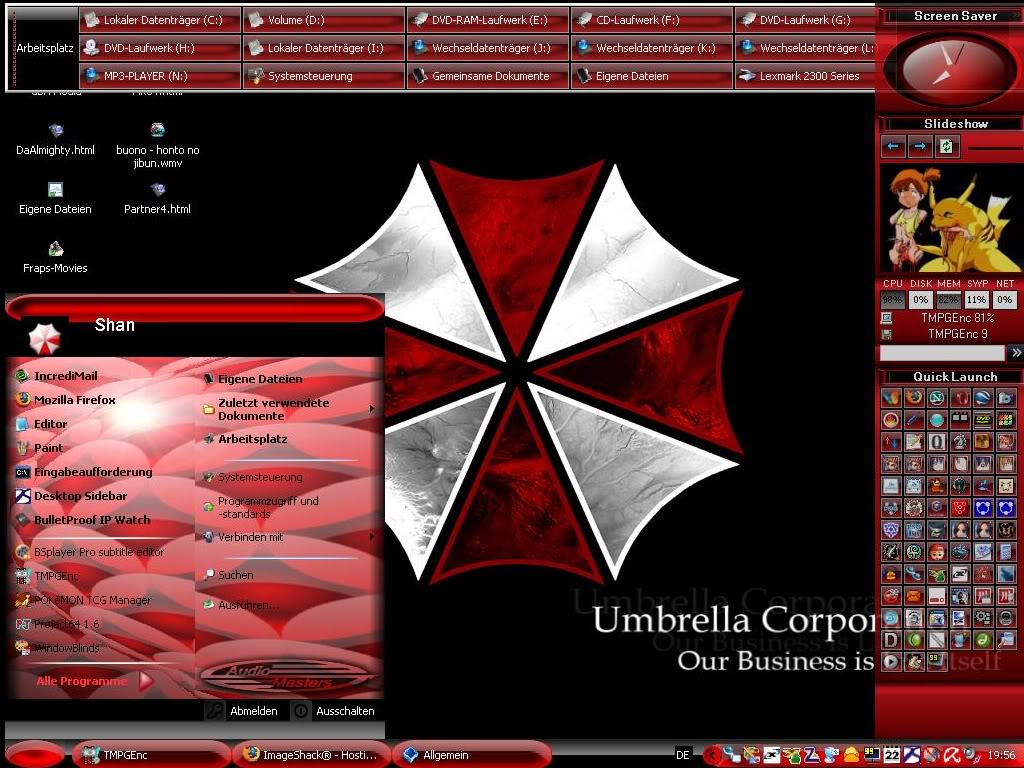Select WindowBlinds in start menu
The image size is (1024, 768).
tap(58, 648)
